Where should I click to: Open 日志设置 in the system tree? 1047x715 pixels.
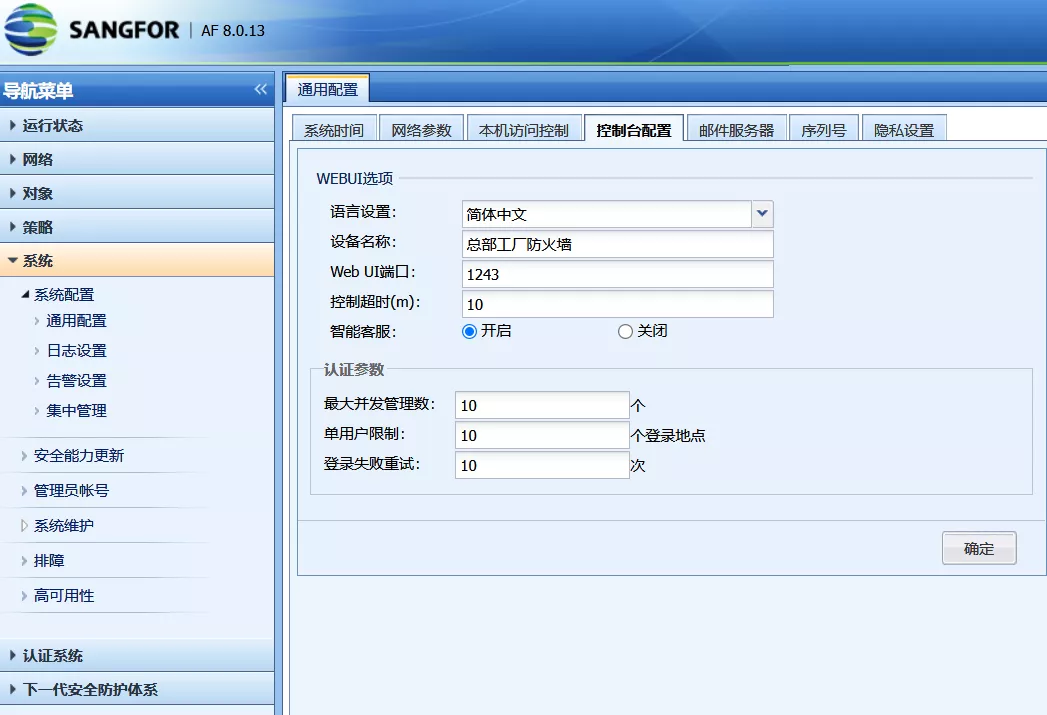coord(76,351)
